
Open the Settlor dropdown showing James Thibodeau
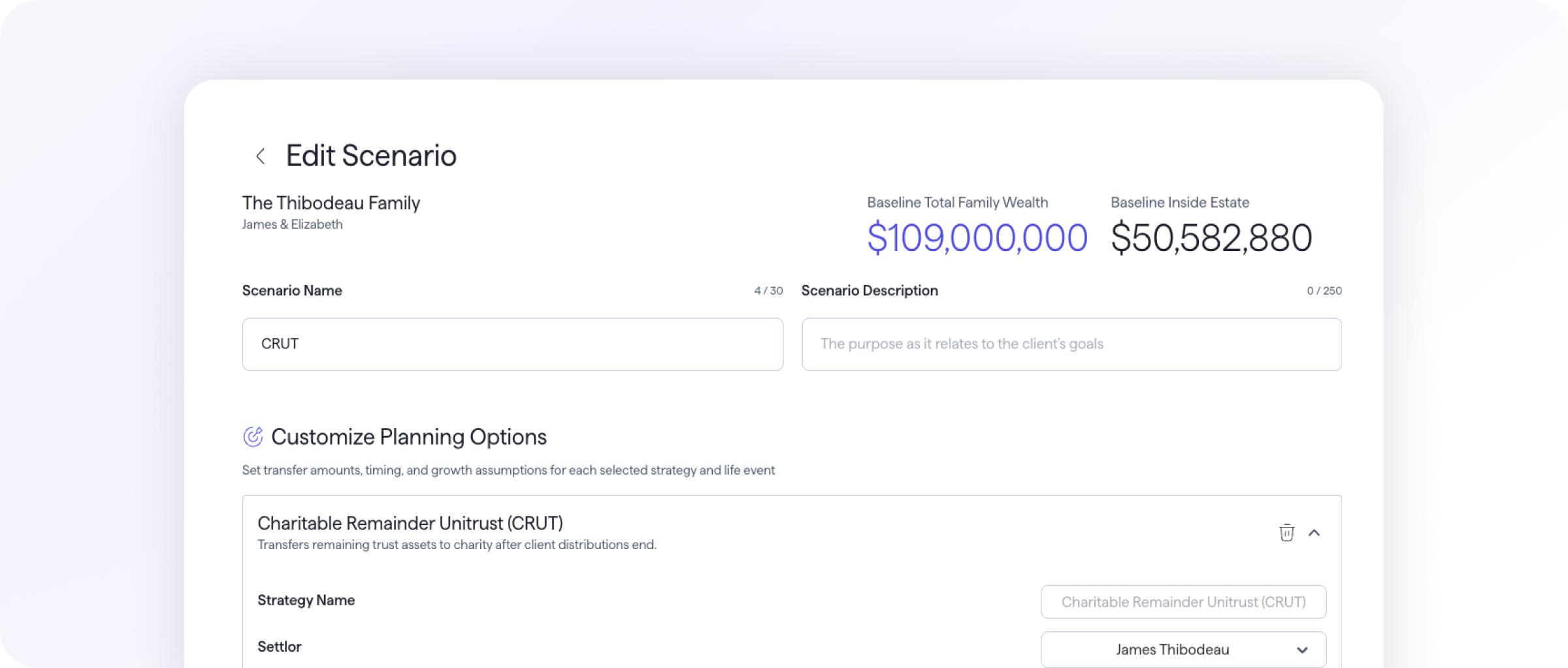(1172, 650)
